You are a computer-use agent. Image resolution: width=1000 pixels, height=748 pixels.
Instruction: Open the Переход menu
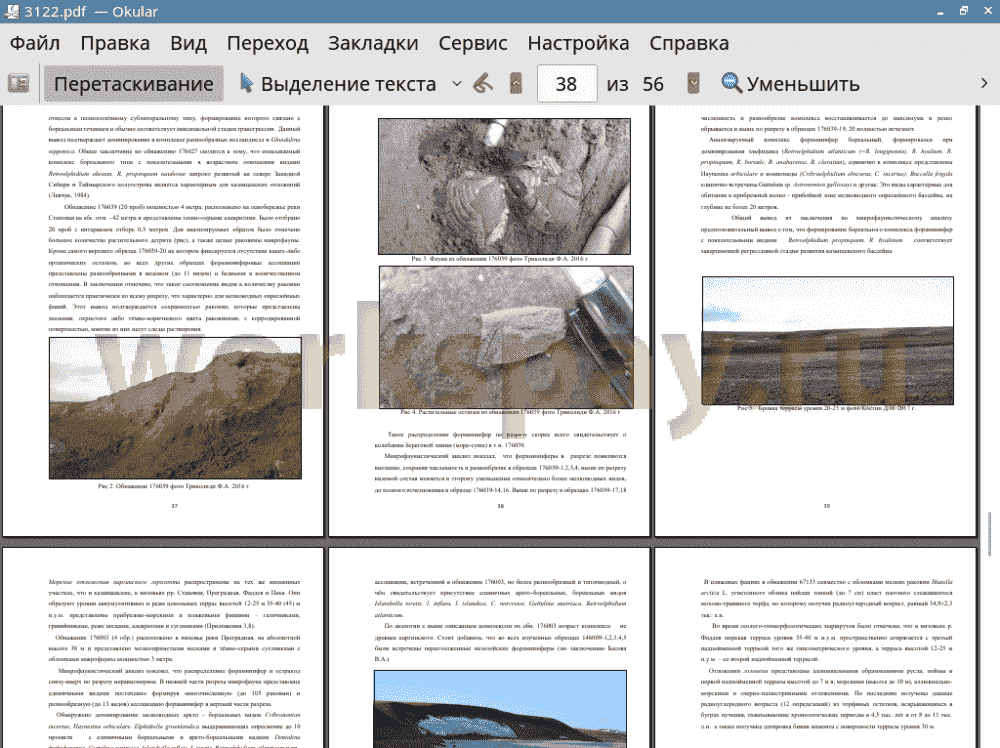click(x=267, y=43)
